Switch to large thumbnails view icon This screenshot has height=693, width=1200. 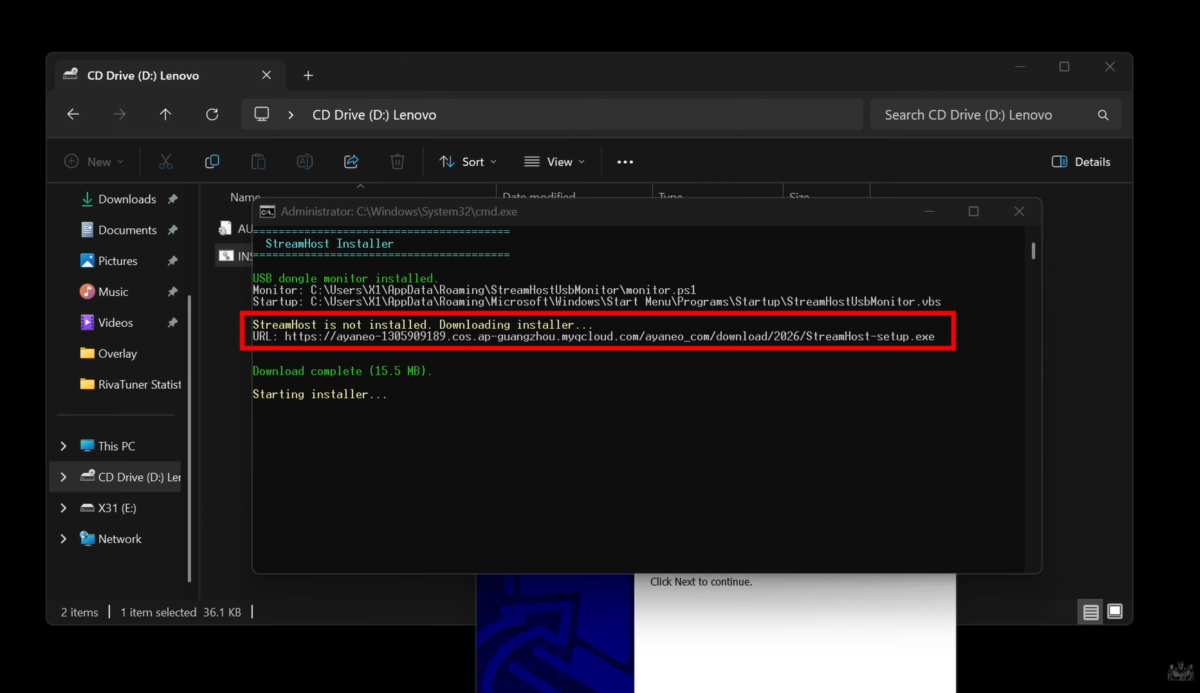pyautogui.click(x=1115, y=612)
